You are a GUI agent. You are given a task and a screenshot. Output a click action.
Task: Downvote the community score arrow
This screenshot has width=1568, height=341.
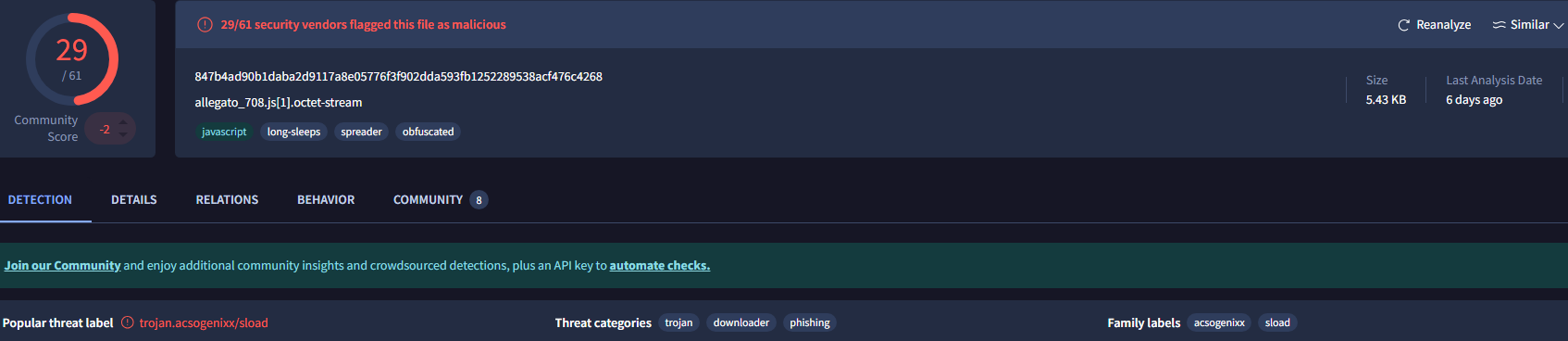coord(123,135)
